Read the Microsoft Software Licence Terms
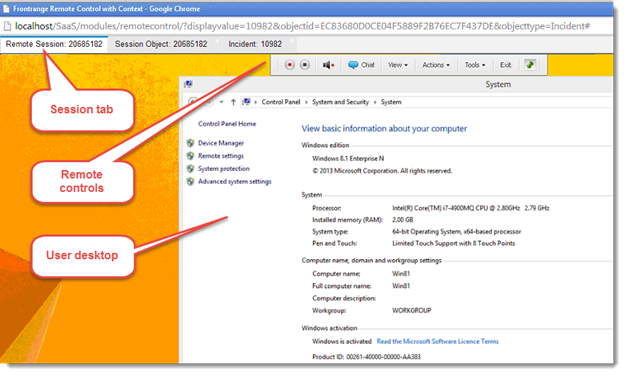This screenshot has width=624, height=374. (438, 341)
